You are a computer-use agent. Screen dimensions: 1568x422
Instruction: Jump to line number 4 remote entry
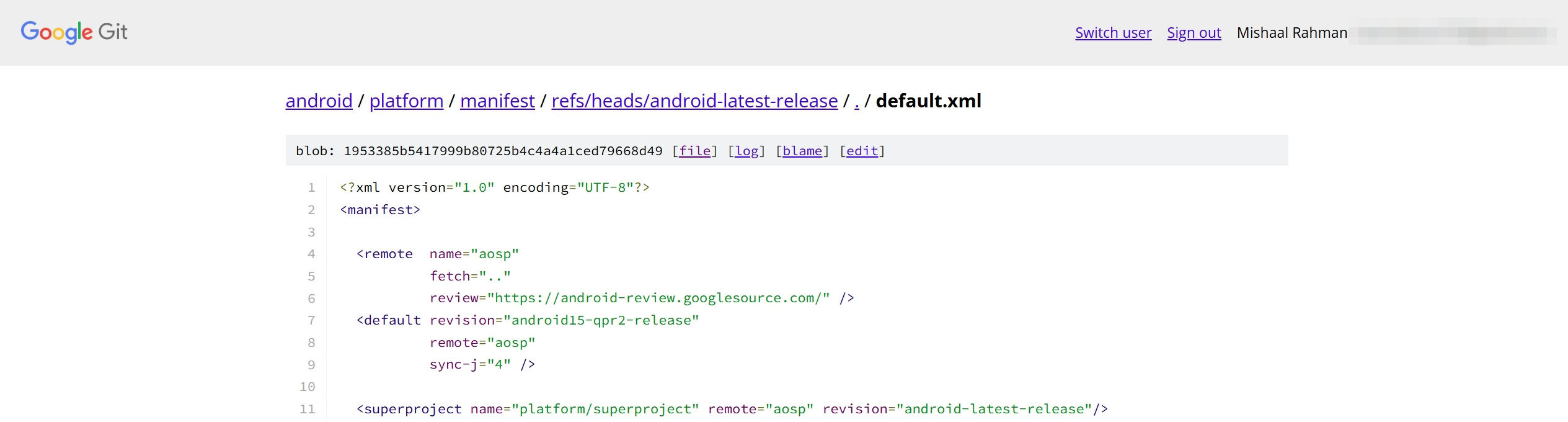(311, 254)
